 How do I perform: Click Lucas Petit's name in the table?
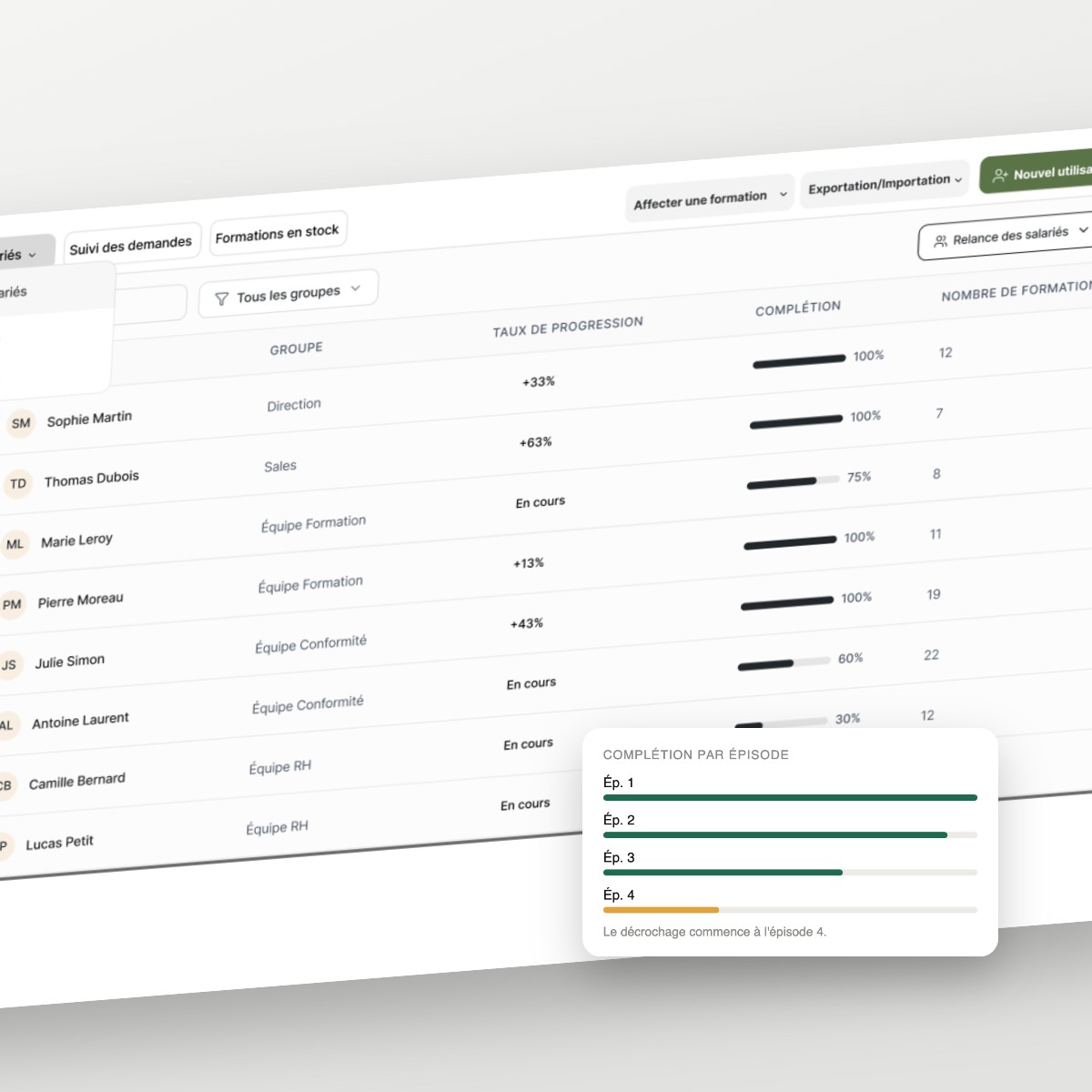point(59,843)
